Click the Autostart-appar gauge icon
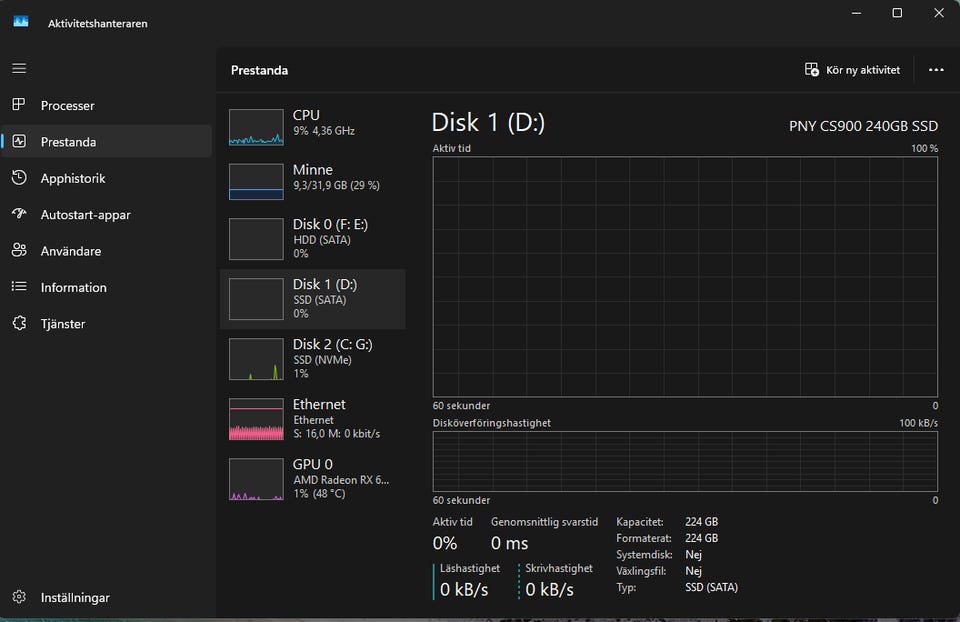Image resolution: width=960 pixels, height=622 pixels. coord(19,214)
